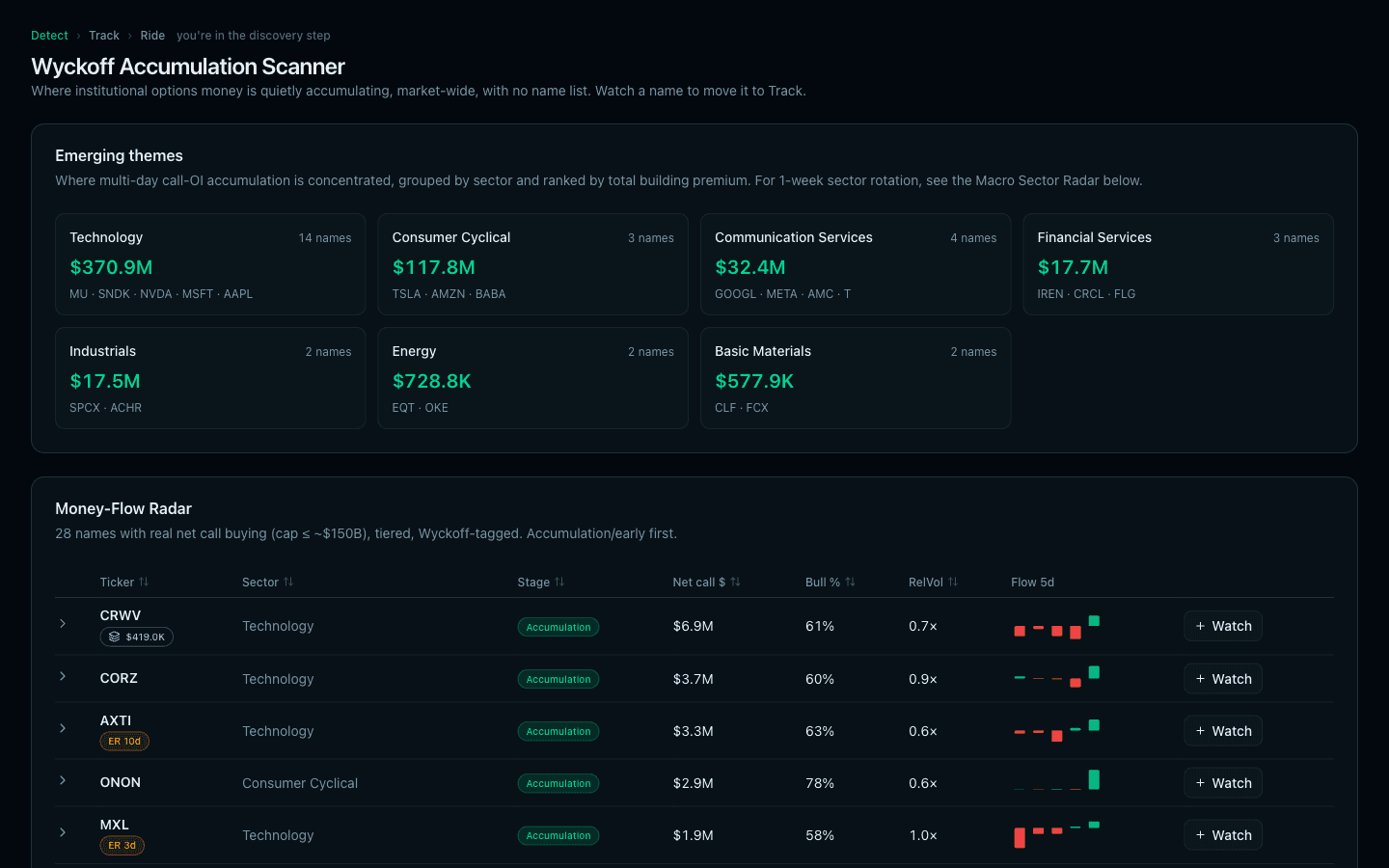Click CORZ Accumulation stage tag
This screenshot has width=1389, height=868.
click(x=558, y=679)
